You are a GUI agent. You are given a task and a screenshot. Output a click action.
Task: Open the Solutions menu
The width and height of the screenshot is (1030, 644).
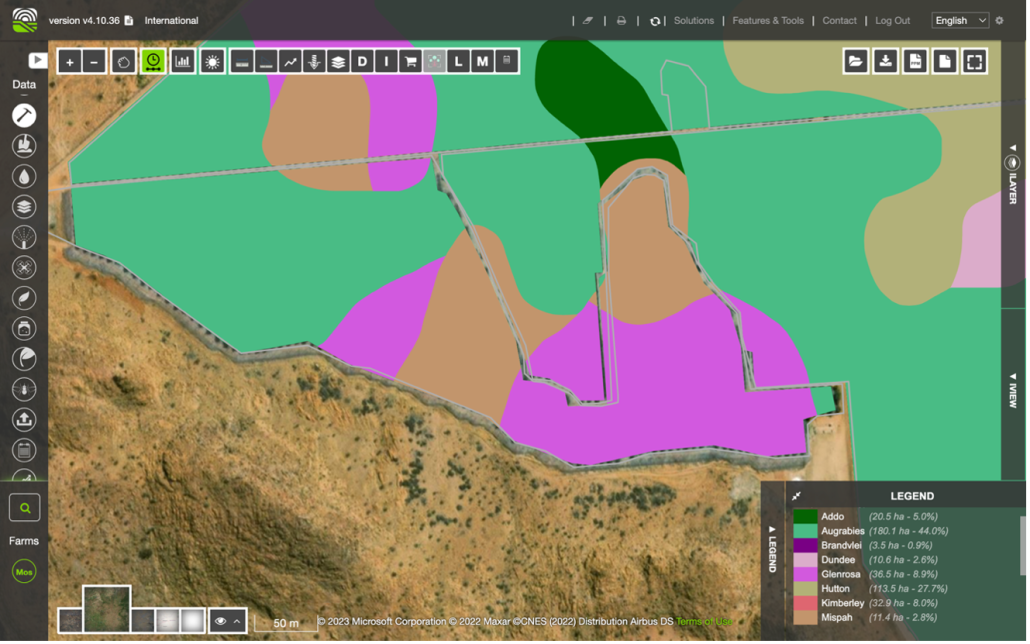(x=694, y=20)
